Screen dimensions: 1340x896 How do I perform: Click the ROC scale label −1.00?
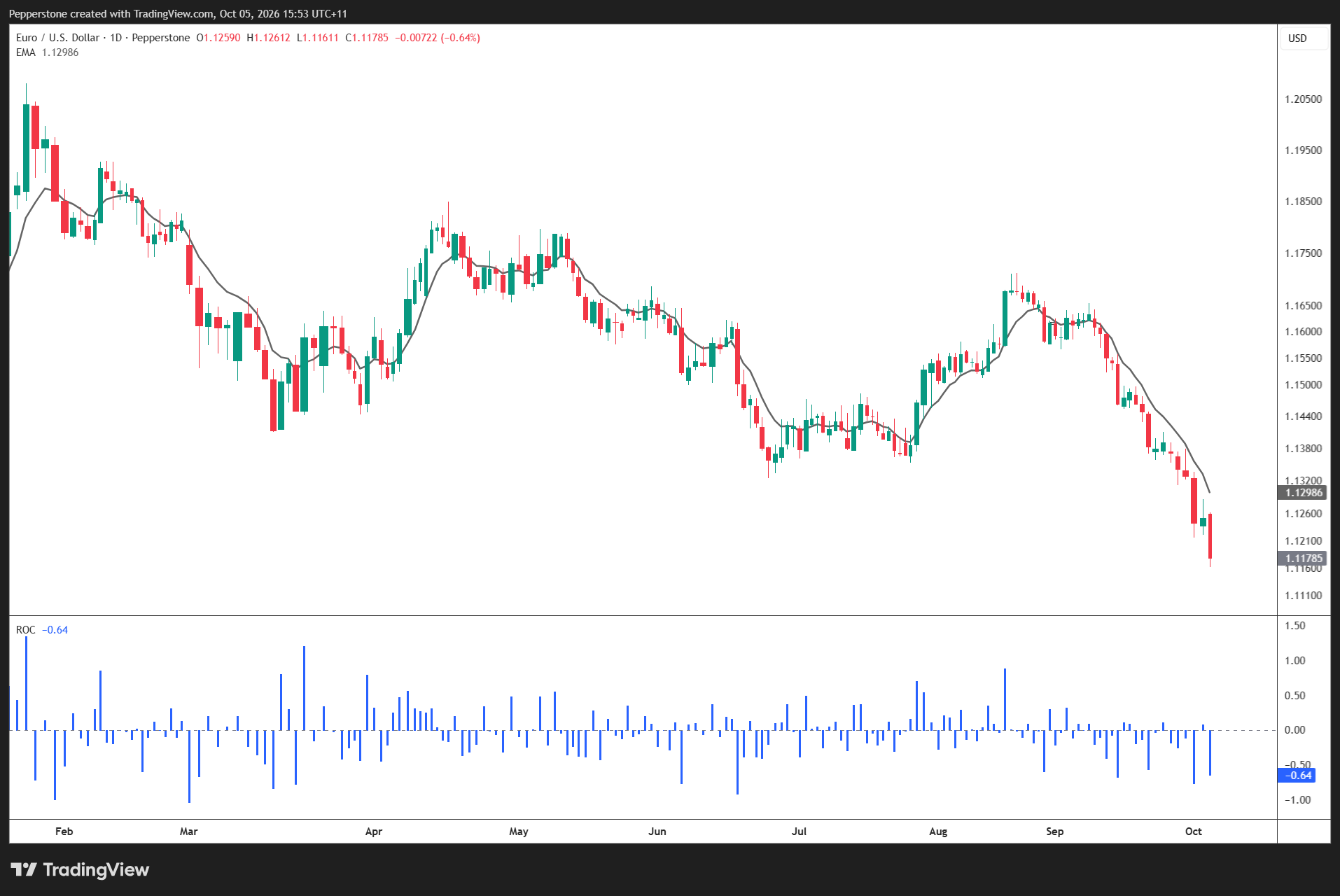[1297, 800]
